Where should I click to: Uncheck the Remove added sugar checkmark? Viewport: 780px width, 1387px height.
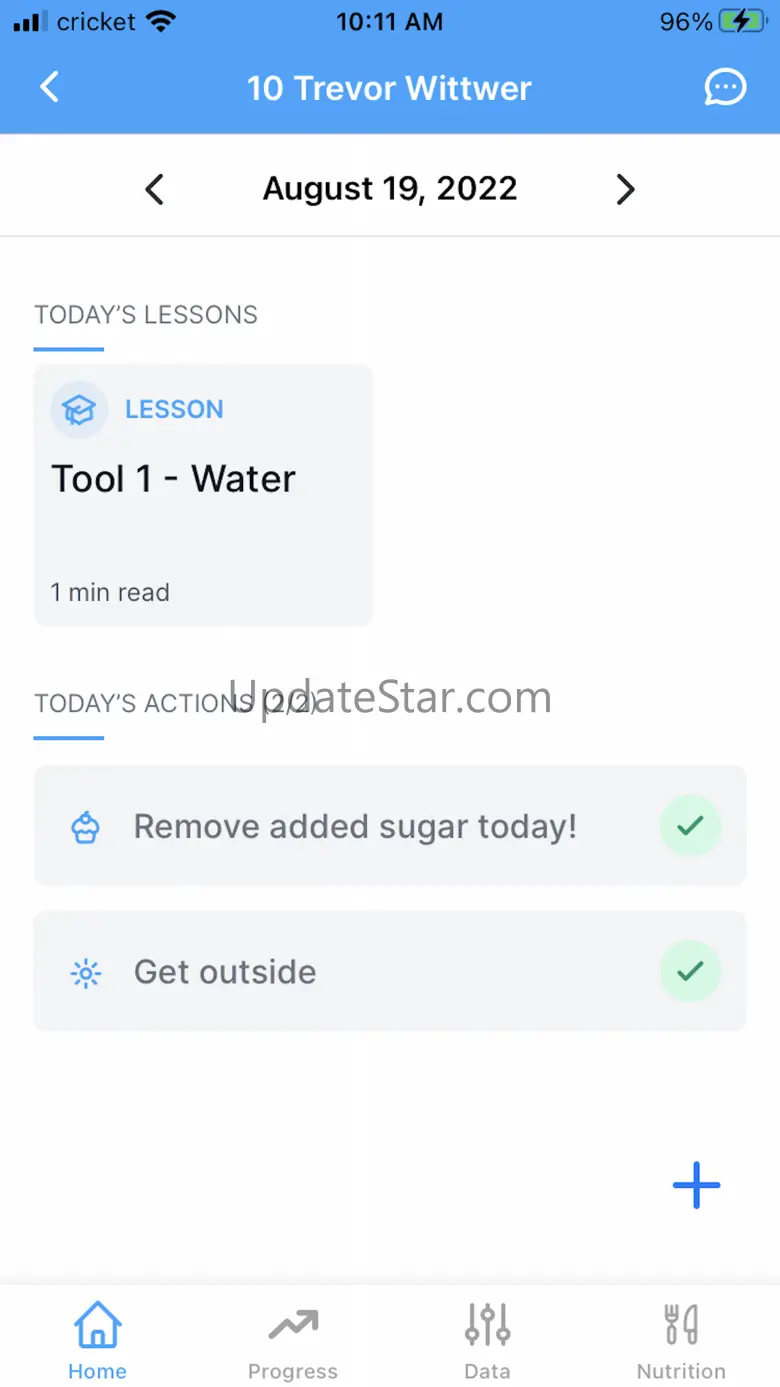pos(690,826)
